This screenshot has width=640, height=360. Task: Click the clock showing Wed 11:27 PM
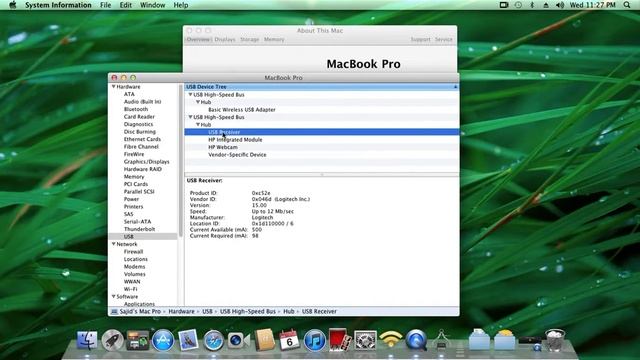pyautogui.click(x=592, y=5)
